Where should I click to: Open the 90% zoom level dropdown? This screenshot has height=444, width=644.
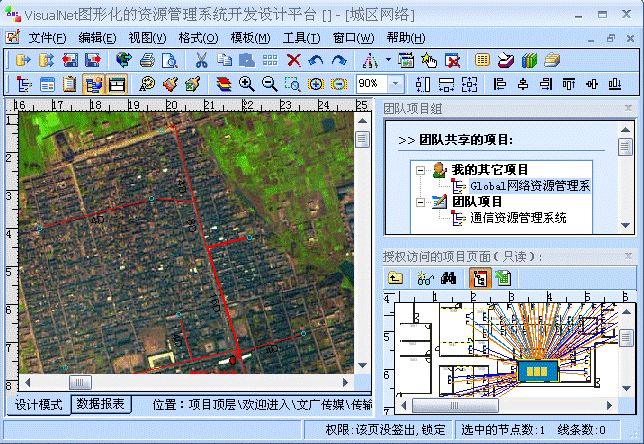tap(396, 84)
